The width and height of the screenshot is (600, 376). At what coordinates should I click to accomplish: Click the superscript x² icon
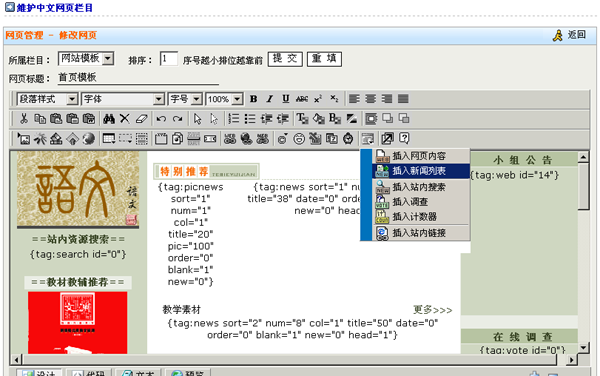[x=318, y=99]
